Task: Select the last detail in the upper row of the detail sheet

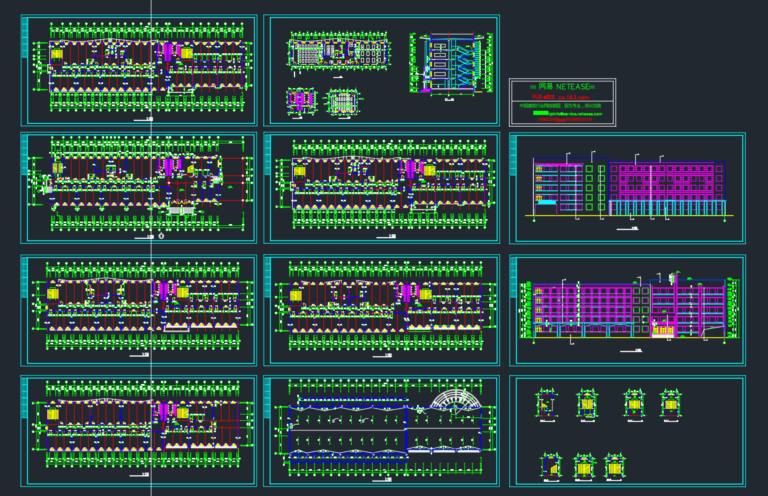Action: pos(671,405)
